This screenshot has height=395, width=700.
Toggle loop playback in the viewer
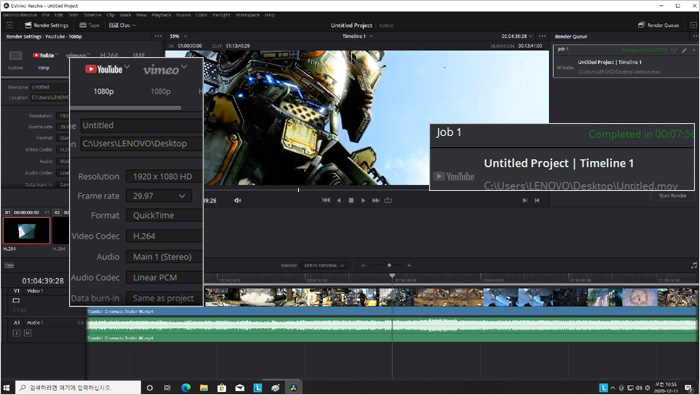click(388, 200)
